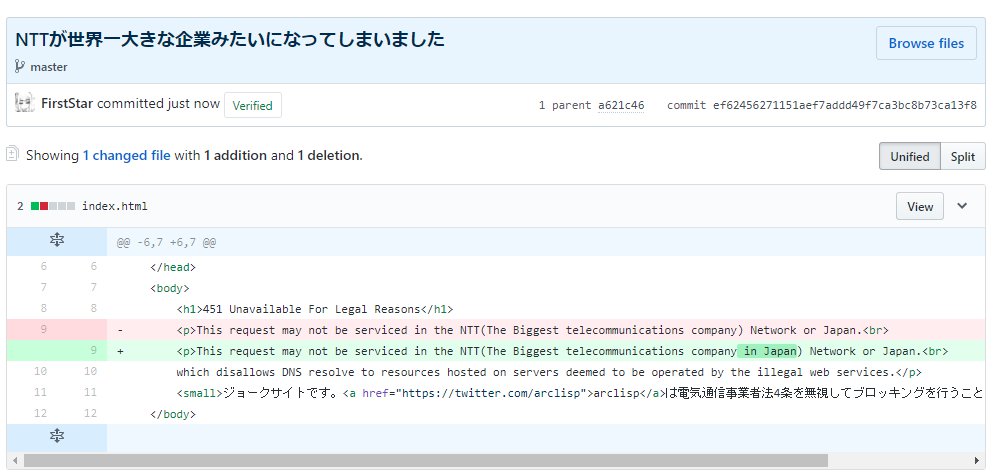Screen dimensions: 999x476
Task: Switch diff to Split view
Action: pyautogui.click(x=963, y=156)
